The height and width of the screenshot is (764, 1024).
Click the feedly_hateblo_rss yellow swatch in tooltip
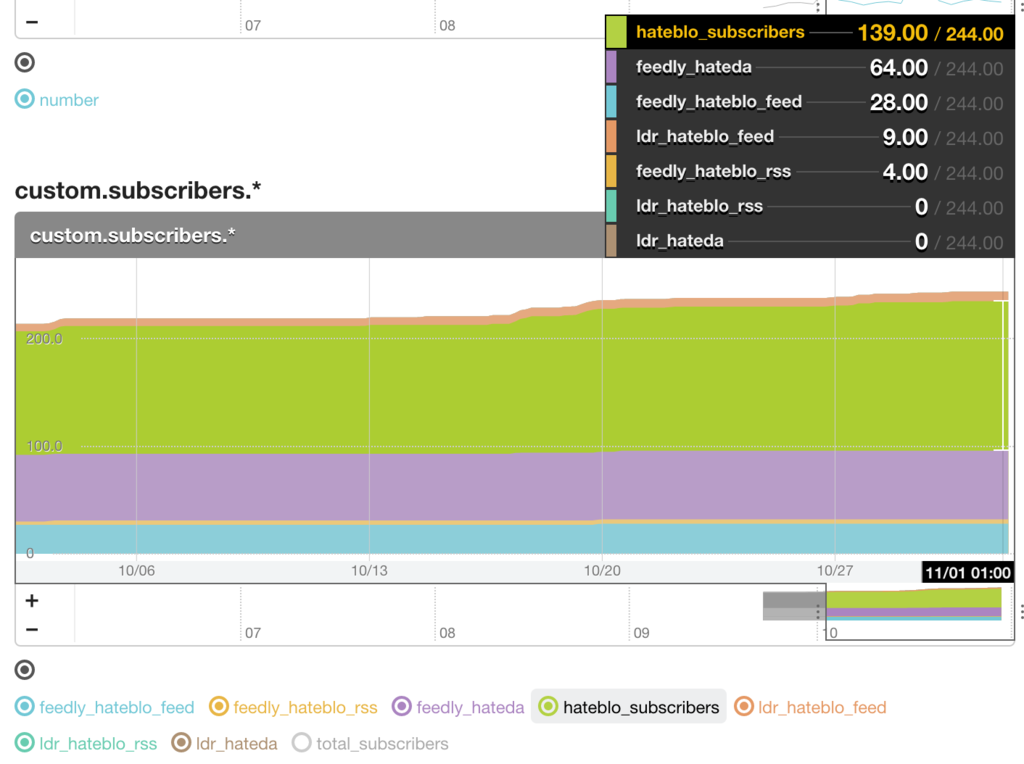611,171
